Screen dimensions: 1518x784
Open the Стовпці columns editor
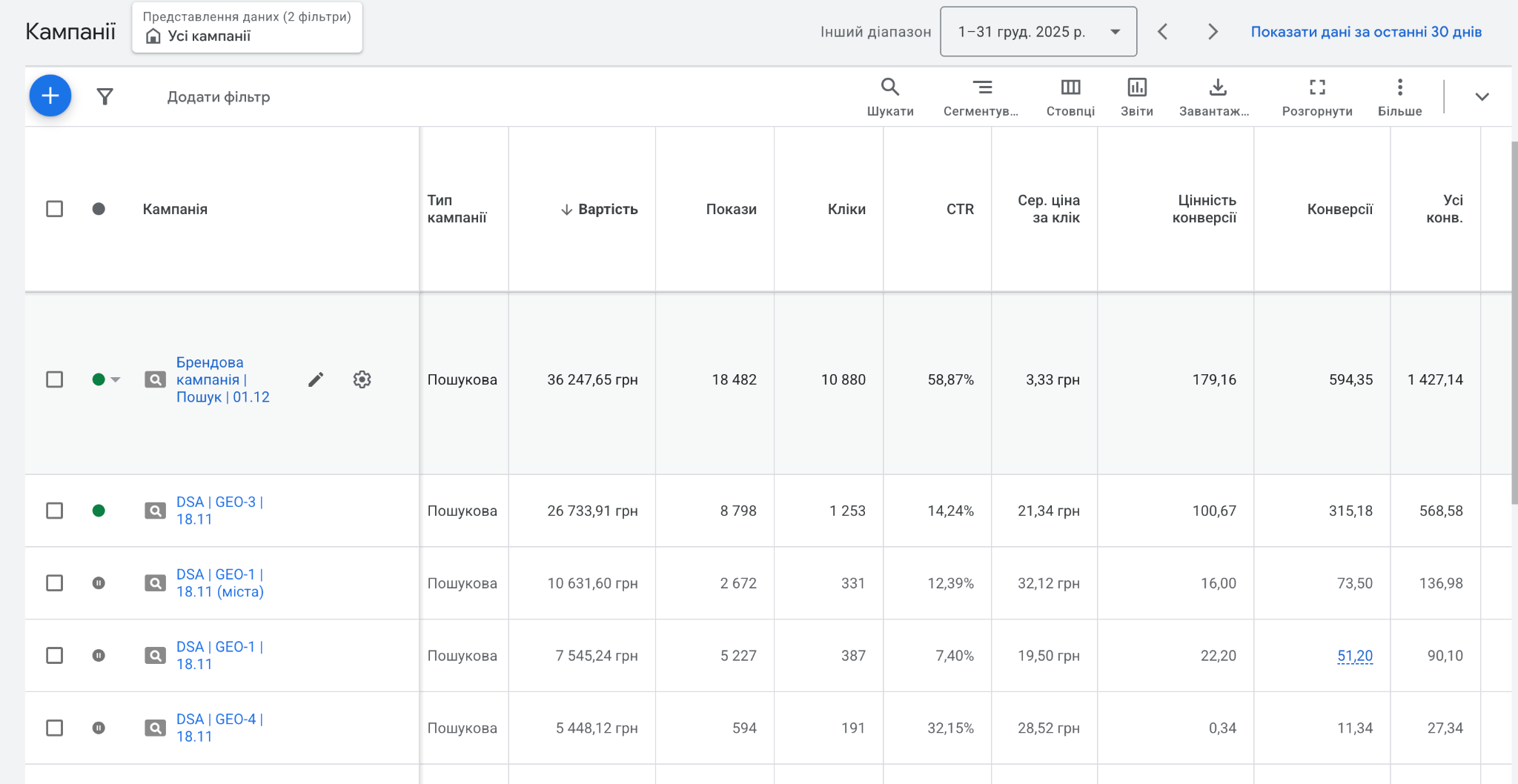pos(1070,96)
